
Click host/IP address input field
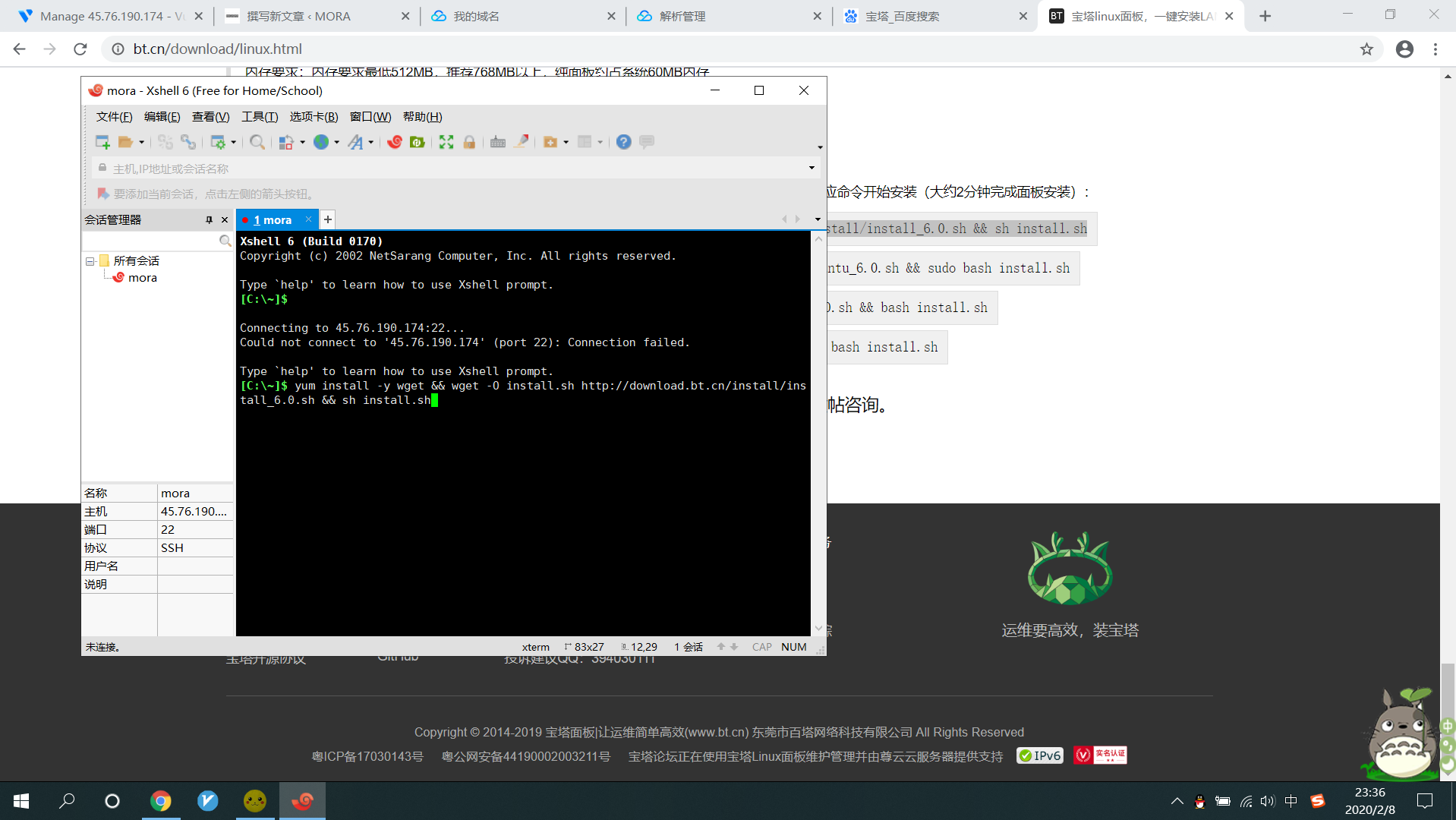[x=455, y=168]
